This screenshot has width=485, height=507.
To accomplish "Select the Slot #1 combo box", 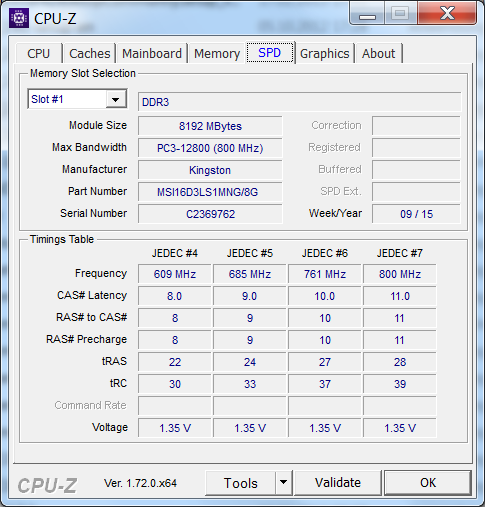I will [77, 99].
